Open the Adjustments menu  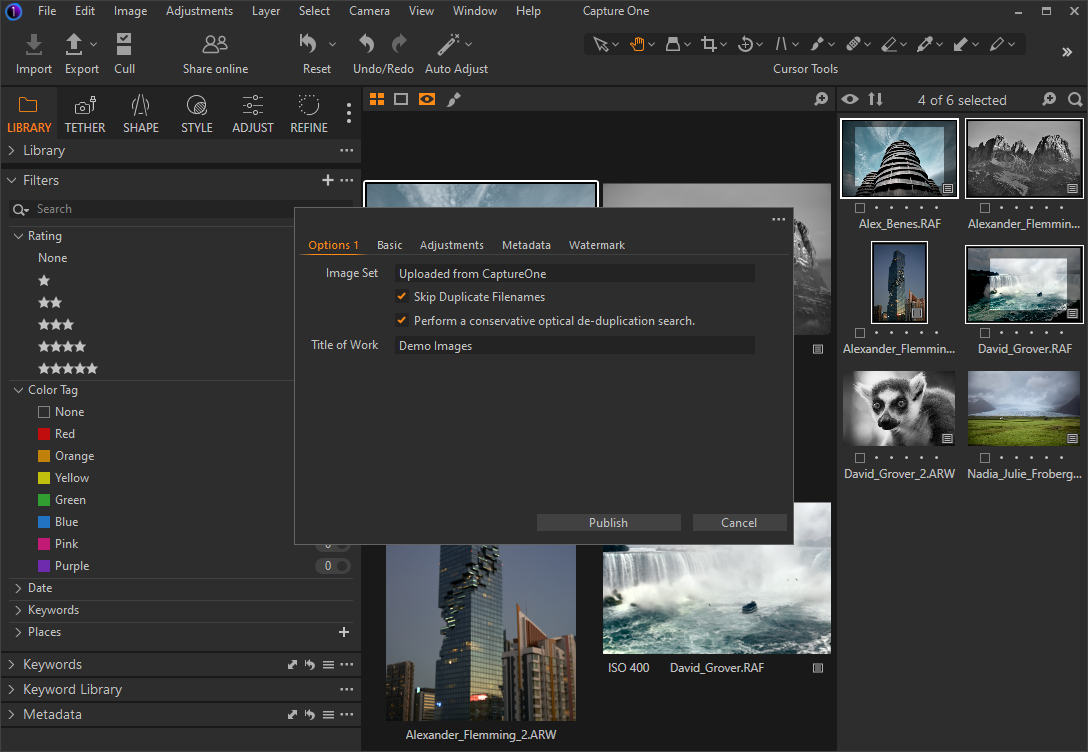point(199,11)
